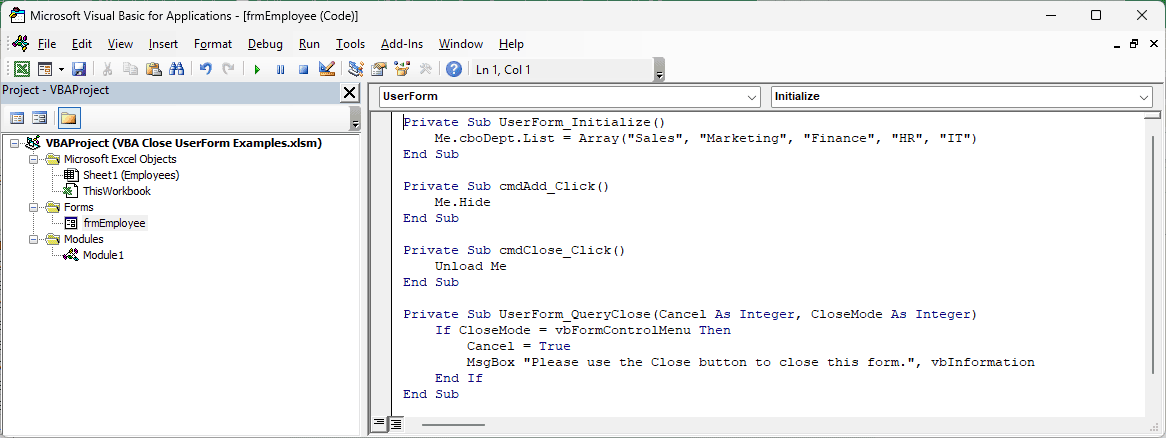1166x438 pixels.
Task: Click on the 'Me.Hide' code line
Action: click(463, 202)
